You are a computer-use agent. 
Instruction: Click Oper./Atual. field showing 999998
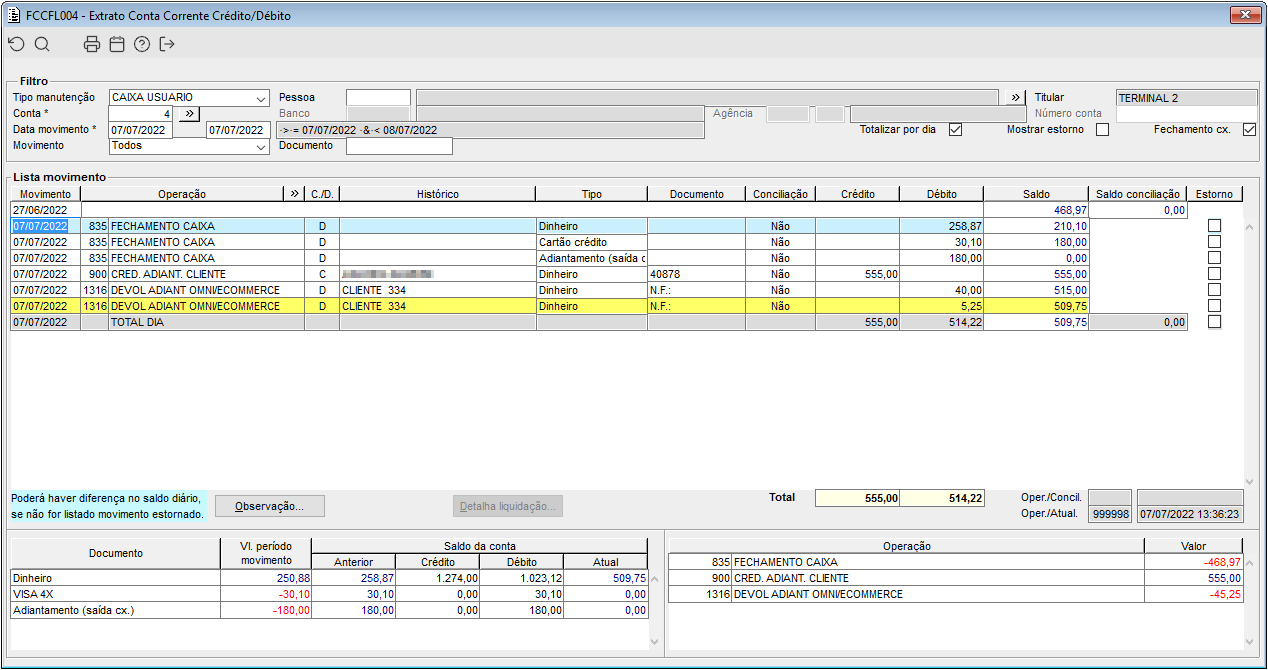coord(1109,514)
